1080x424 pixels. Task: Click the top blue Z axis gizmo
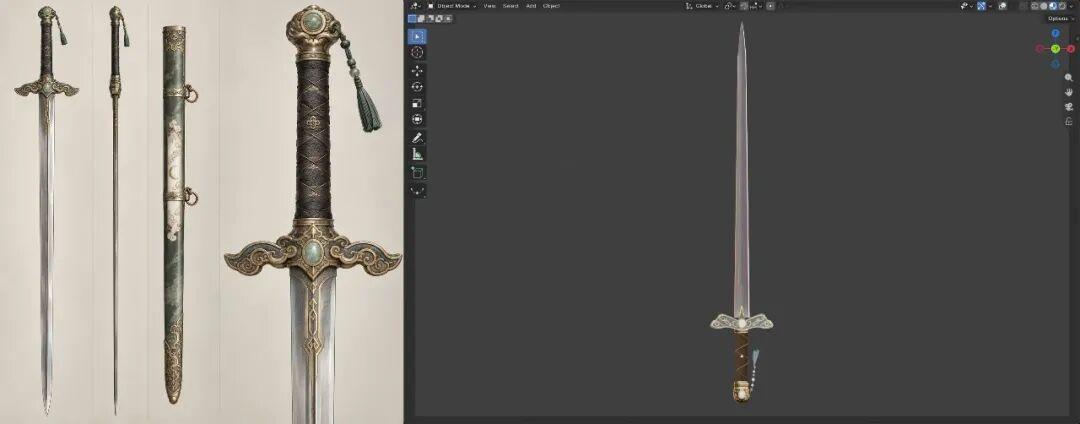1055,33
